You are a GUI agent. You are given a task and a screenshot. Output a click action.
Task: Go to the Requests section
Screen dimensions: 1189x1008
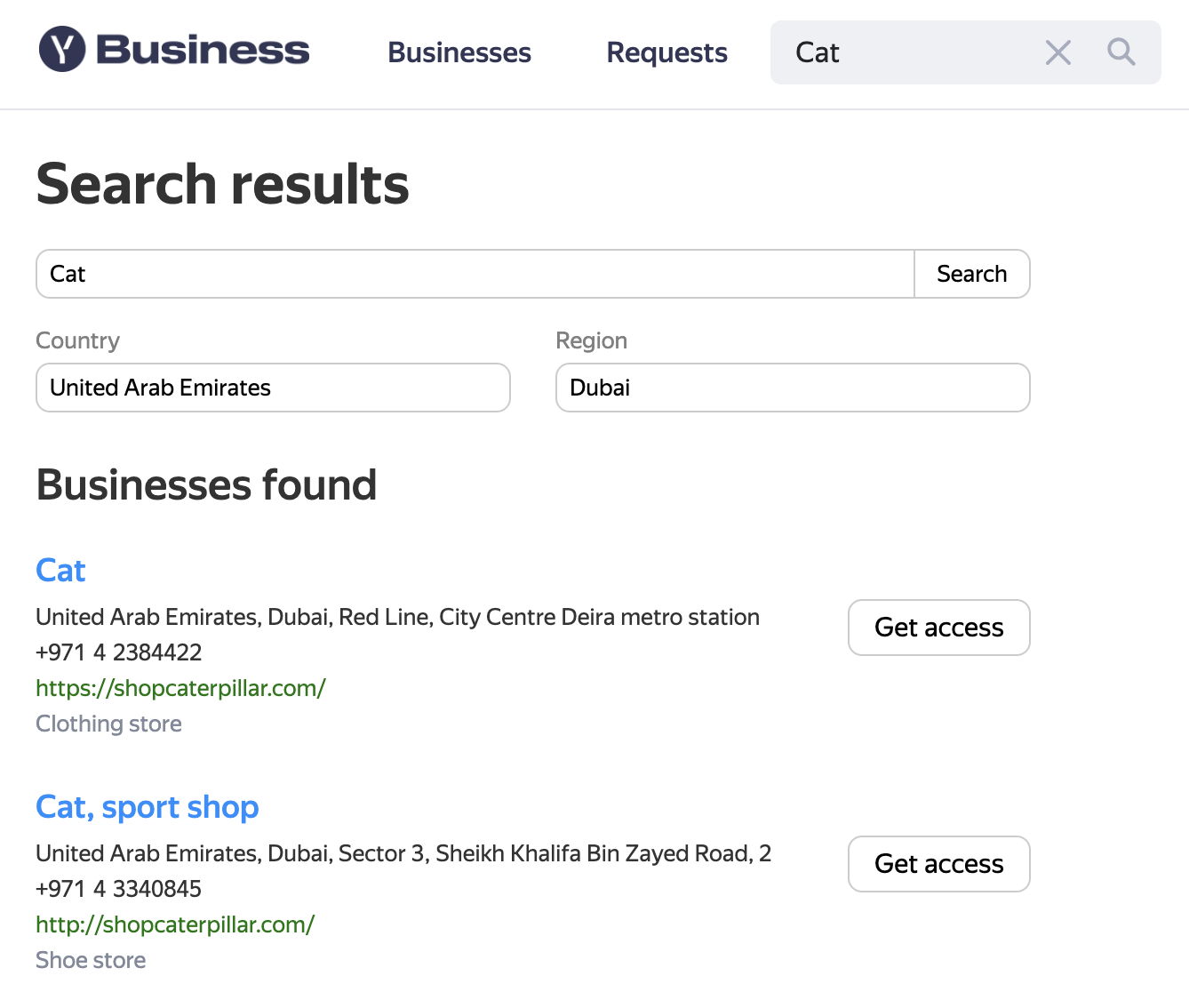pos(666,52)
